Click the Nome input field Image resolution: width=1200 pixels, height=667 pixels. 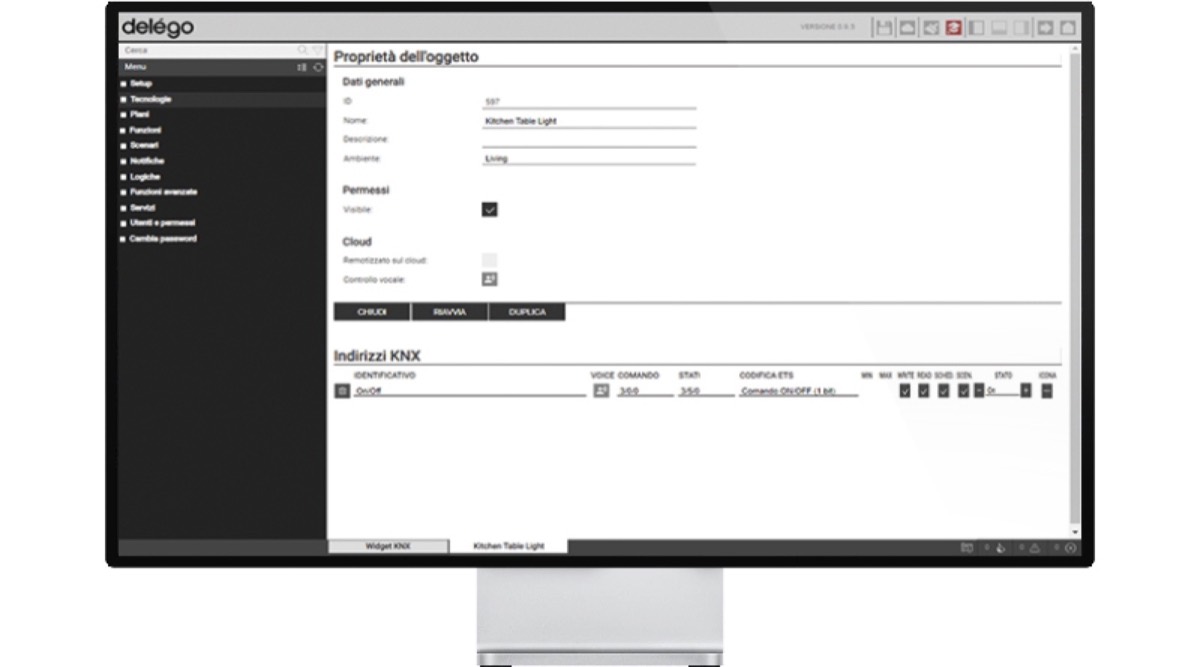click(589, 121)
